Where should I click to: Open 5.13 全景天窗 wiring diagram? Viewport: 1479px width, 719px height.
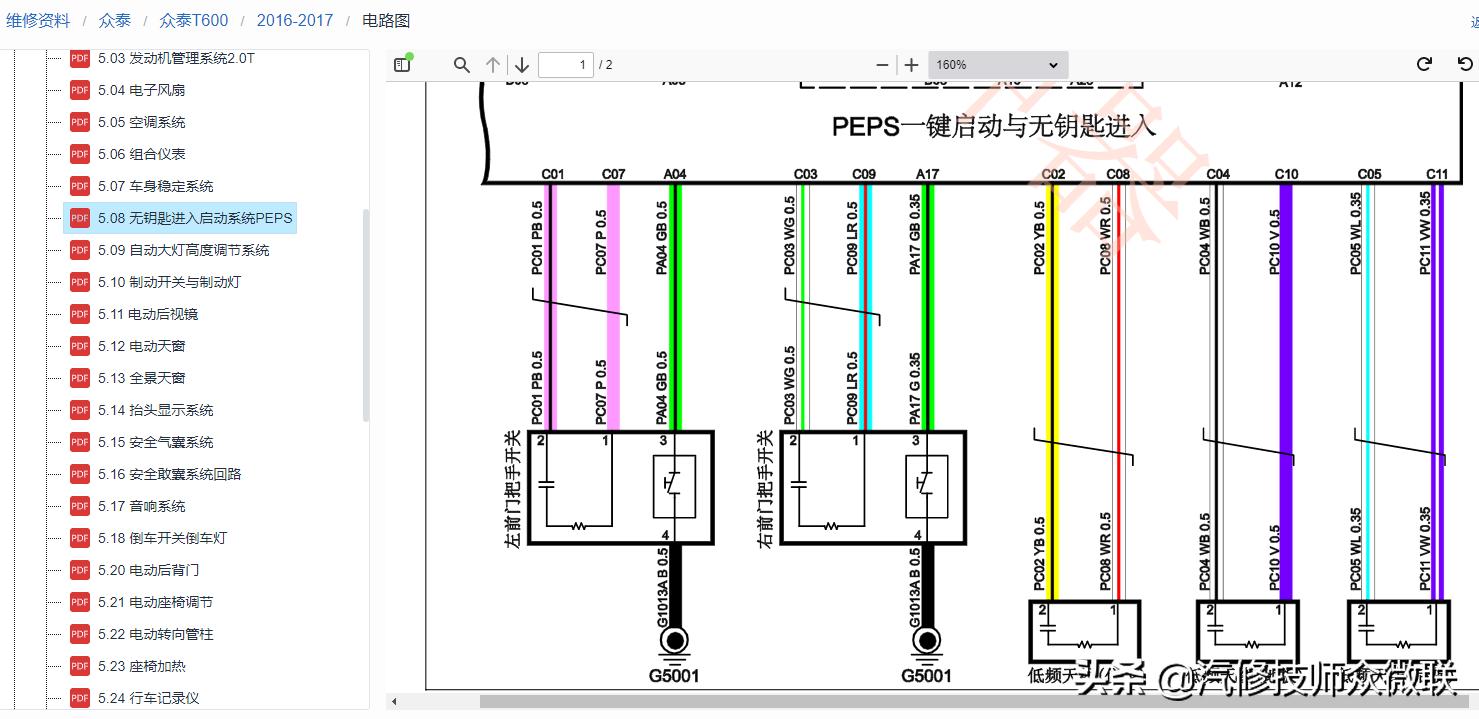pos(141,378)
